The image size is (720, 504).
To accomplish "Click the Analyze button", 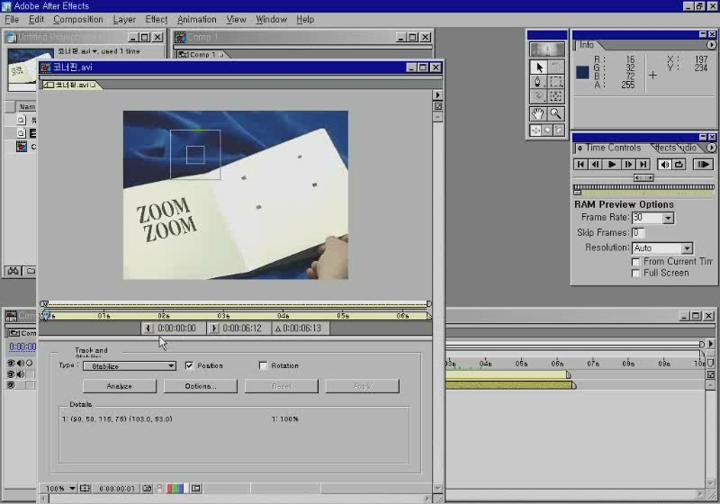I will pos(119,386).
